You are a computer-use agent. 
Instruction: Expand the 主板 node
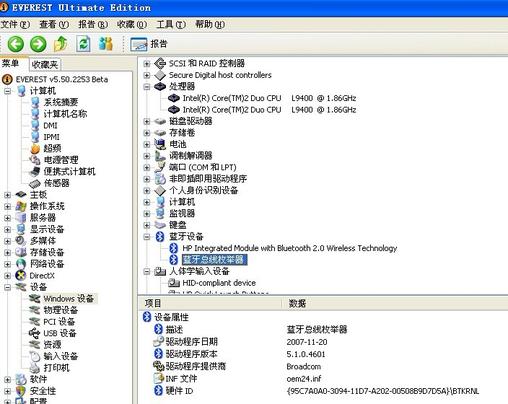(7, 195)
